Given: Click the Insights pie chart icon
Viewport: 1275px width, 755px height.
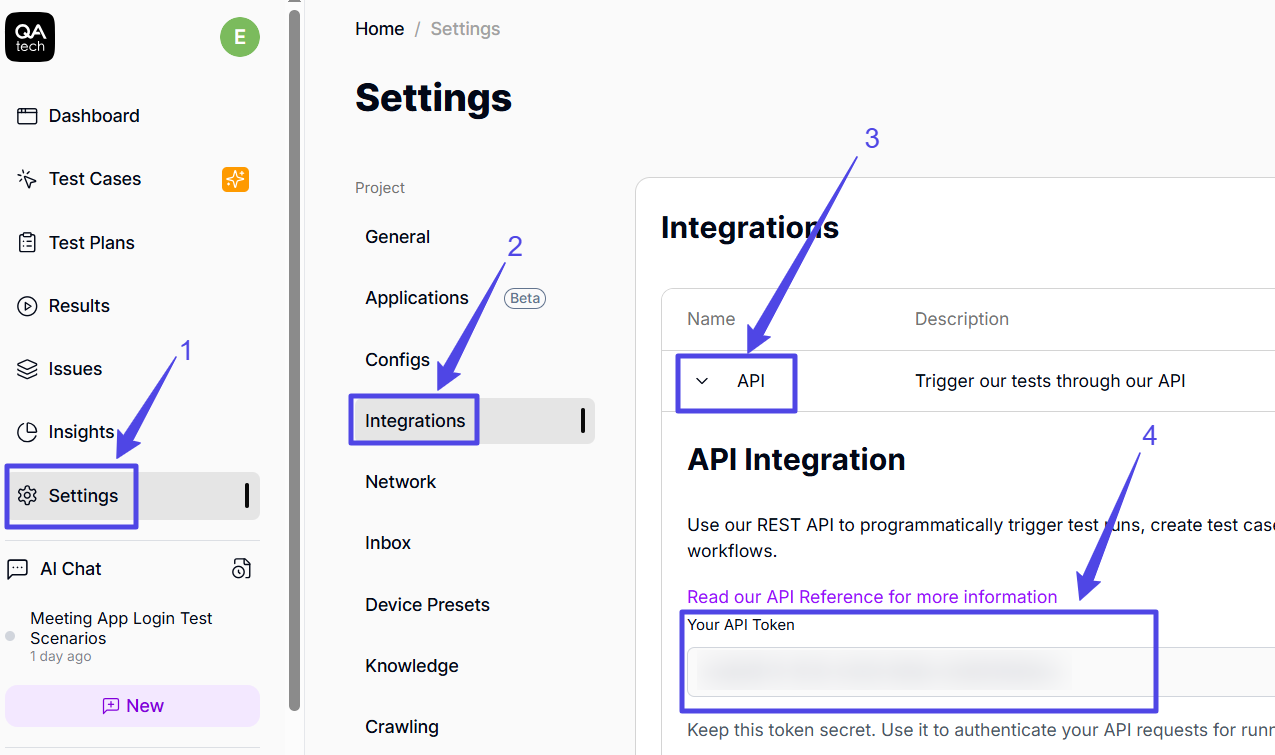Looking at the screenshot, I should click(27, 432).
